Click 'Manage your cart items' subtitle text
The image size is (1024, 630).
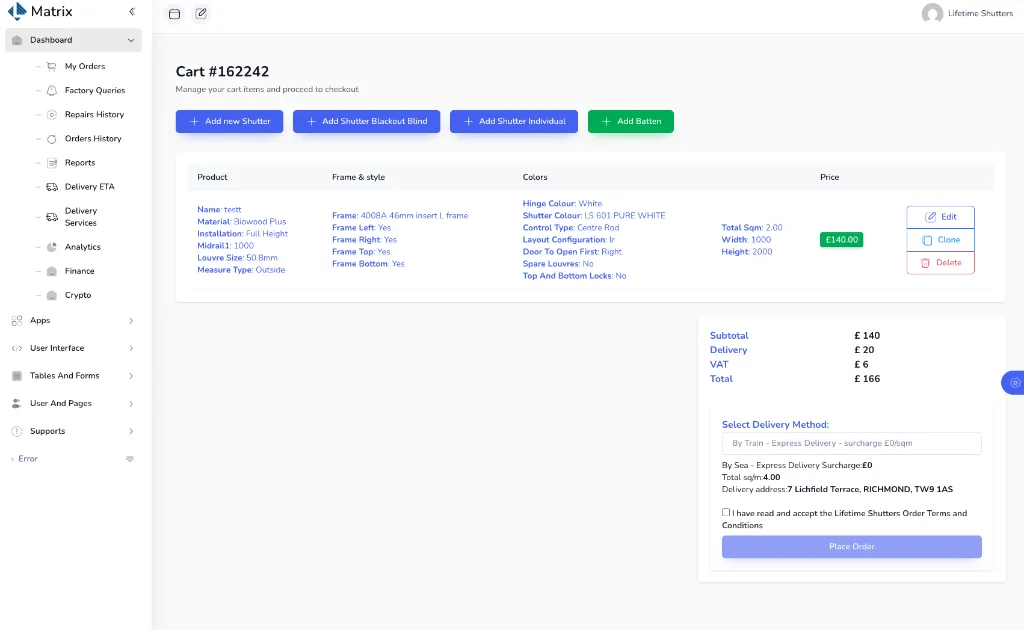click(x=266, y=89)
